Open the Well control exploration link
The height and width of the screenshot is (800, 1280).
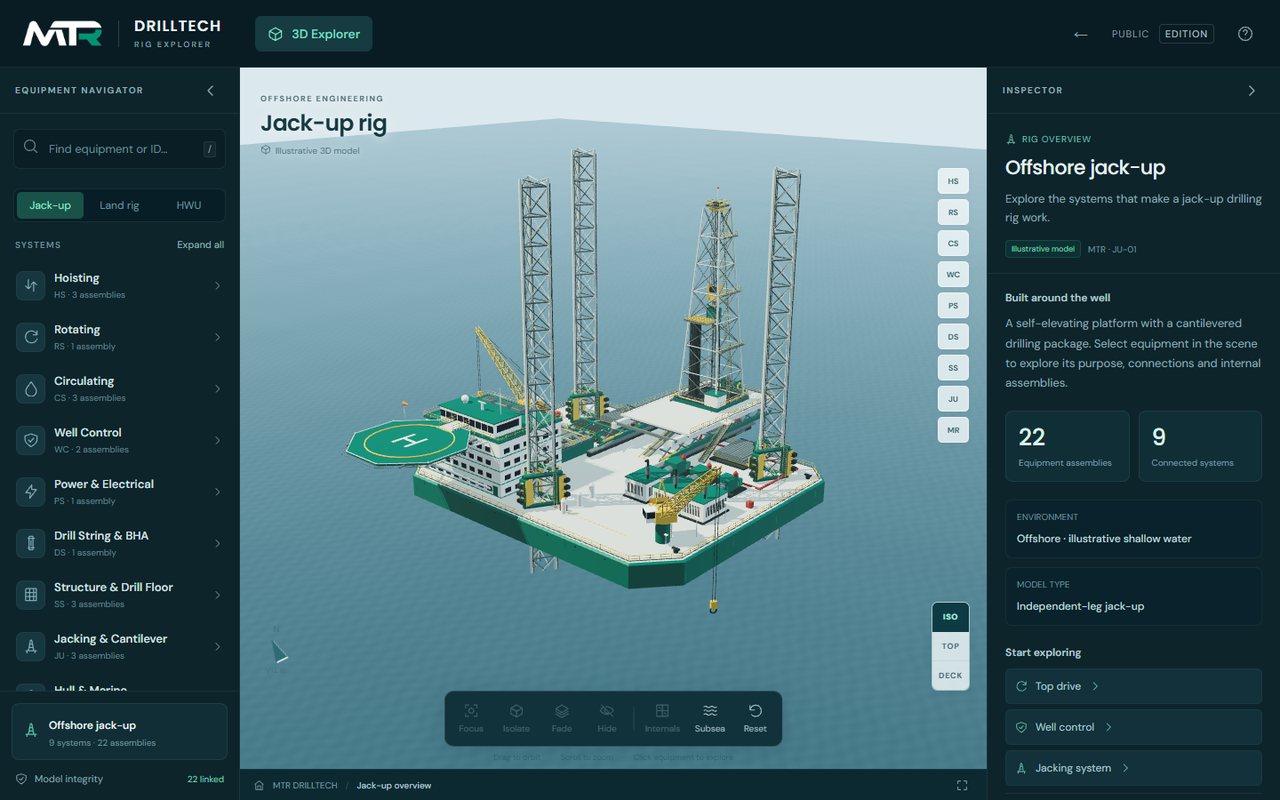1133,727
